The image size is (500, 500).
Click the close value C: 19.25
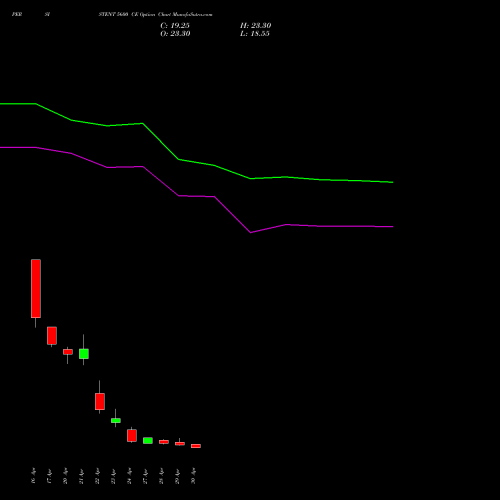tap(175, 25)
